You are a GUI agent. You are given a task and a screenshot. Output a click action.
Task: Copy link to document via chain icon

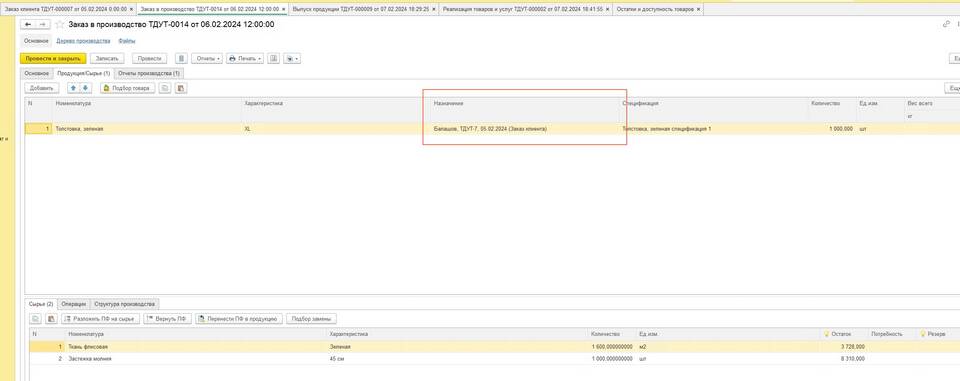(x=947, y=25)
